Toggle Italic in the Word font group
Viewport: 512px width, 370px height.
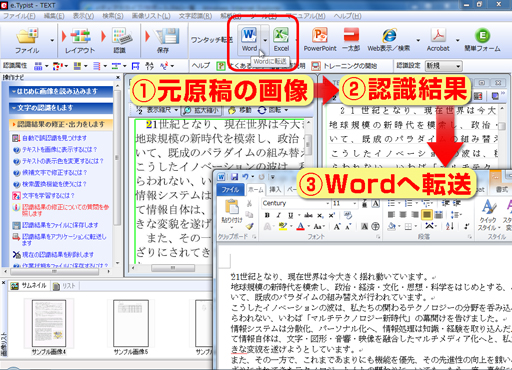[x=278, y=215]
